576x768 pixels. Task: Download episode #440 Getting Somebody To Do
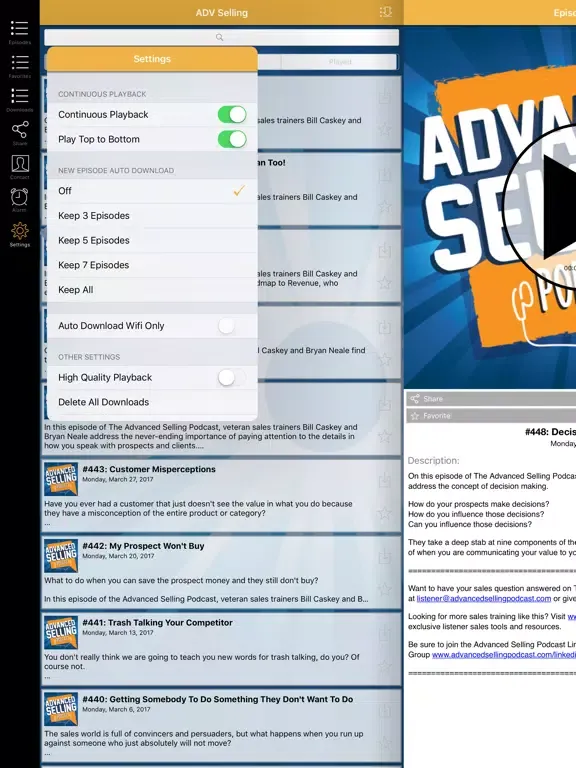(x=385, y=710)
